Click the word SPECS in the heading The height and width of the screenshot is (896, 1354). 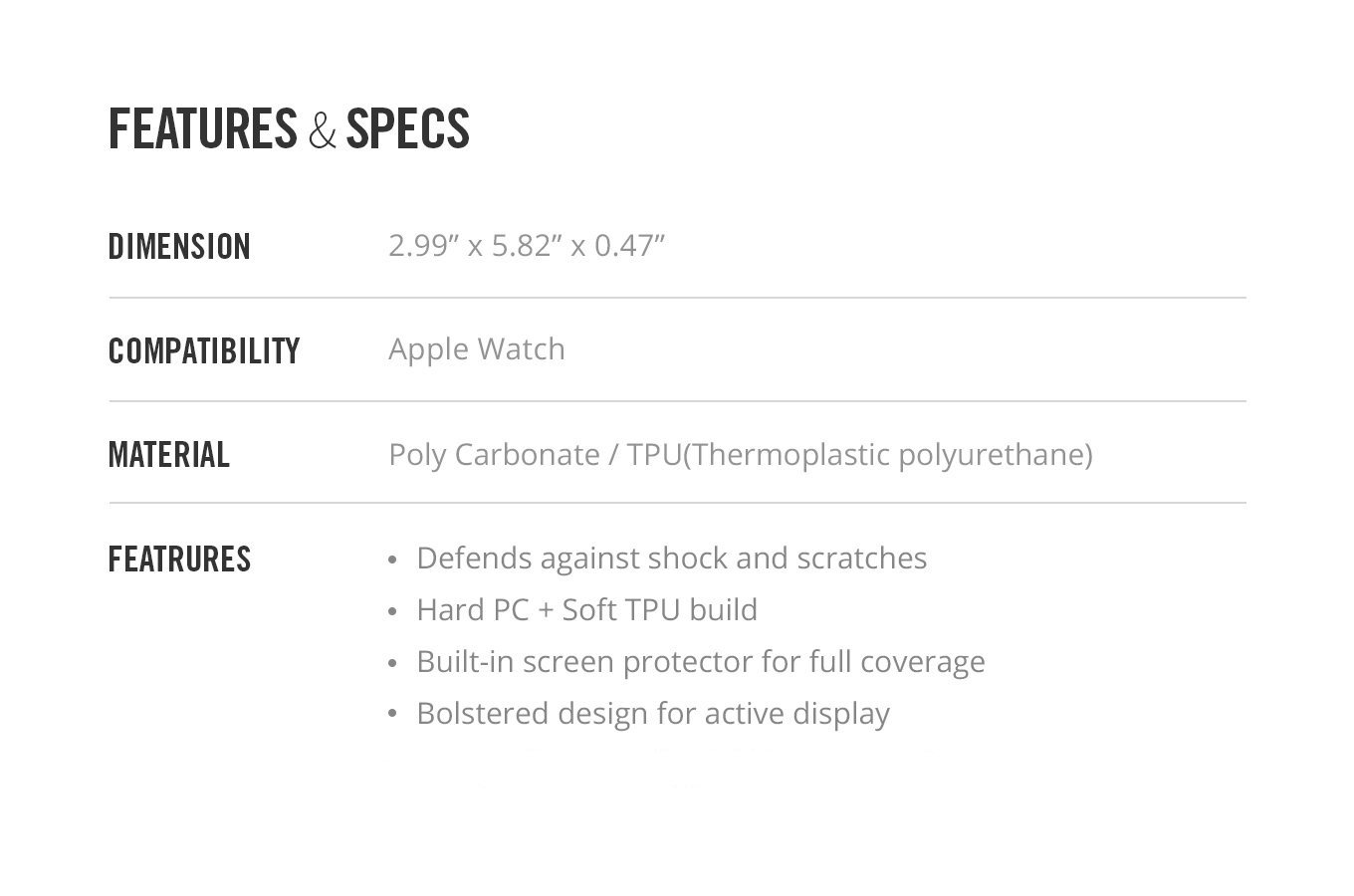click(x=408, y=129)
